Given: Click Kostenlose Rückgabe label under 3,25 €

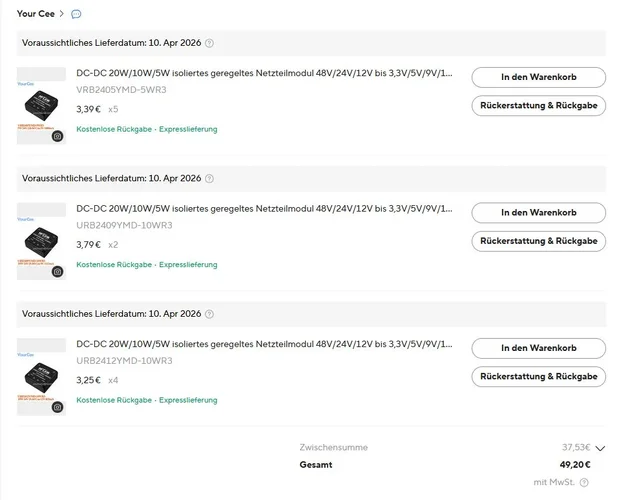Looking at the screenshot, I should 114,400.
